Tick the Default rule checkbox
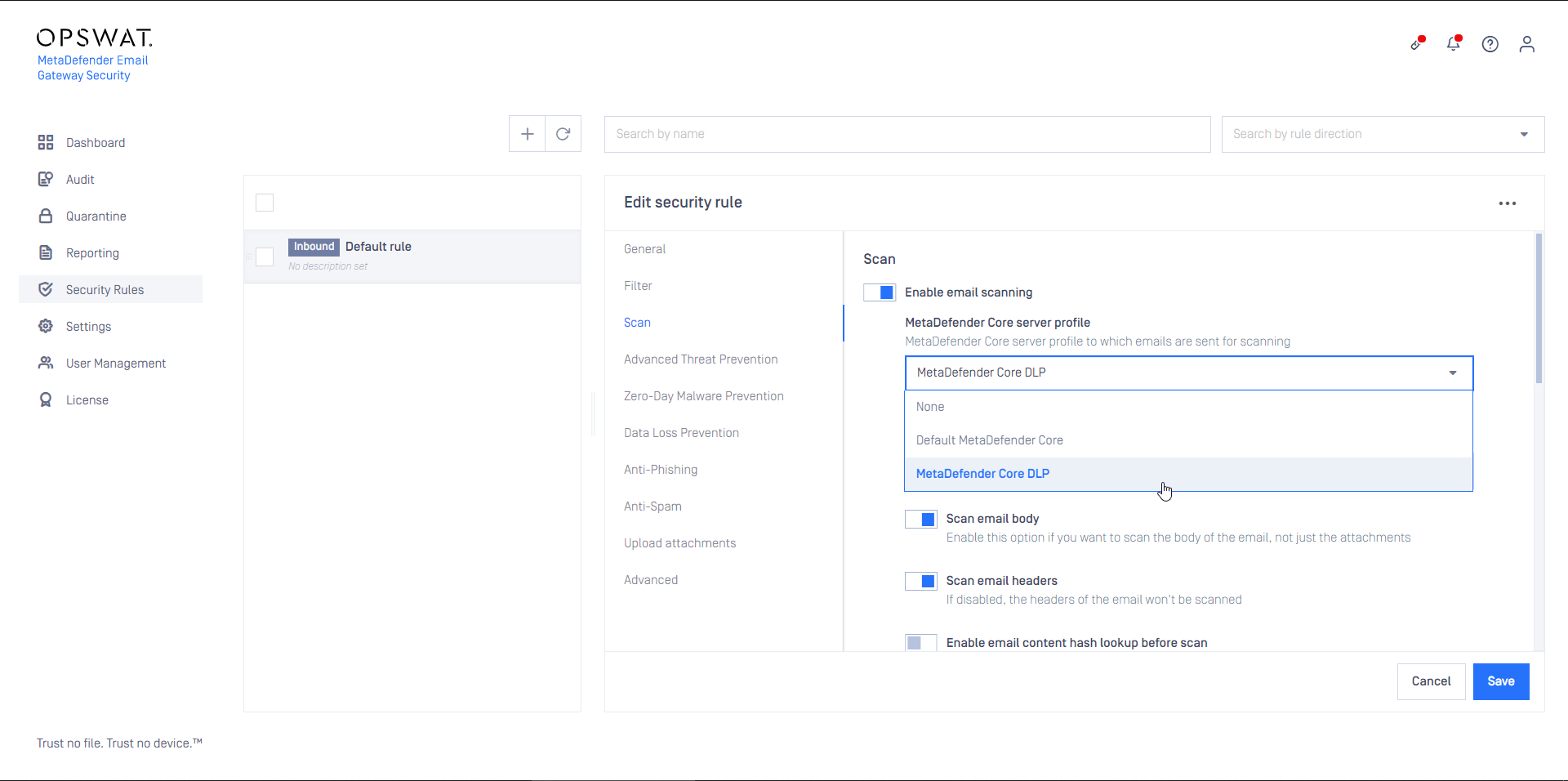The height and width of the screenshot is (781, 1568). point(265,257)
